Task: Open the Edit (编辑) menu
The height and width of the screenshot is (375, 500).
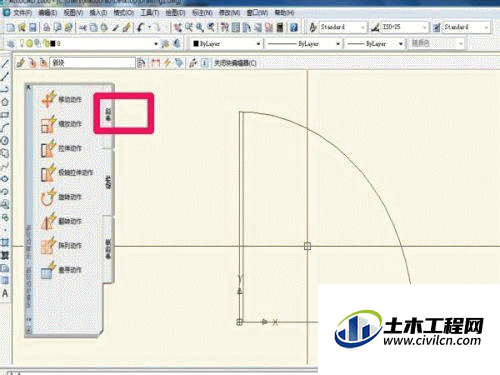Action: point(47,13)
